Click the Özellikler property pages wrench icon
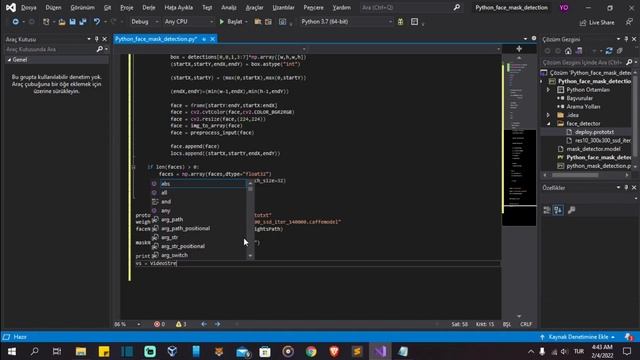 (x=571, y=210)
